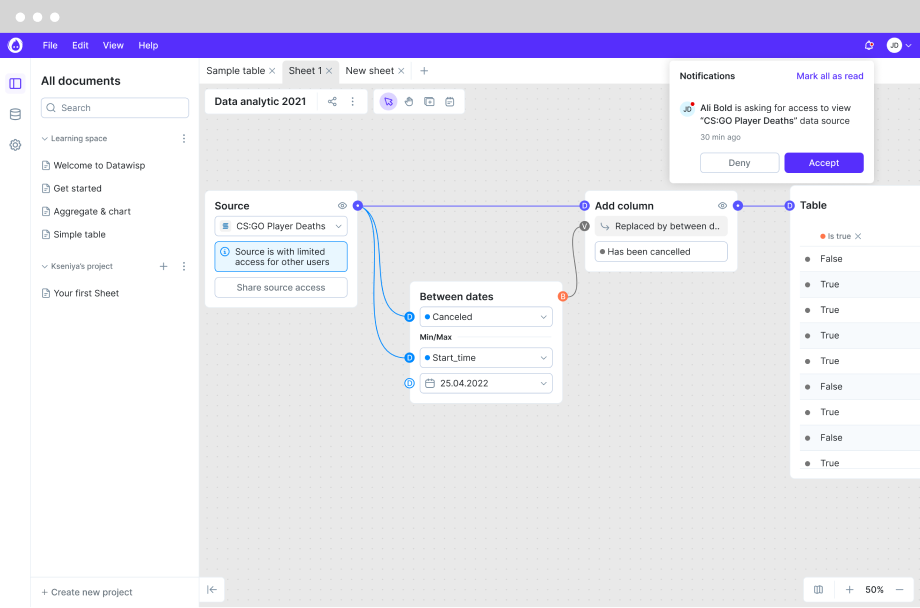
Task: Click the 50% zoom level value
Action: point(874,590)
